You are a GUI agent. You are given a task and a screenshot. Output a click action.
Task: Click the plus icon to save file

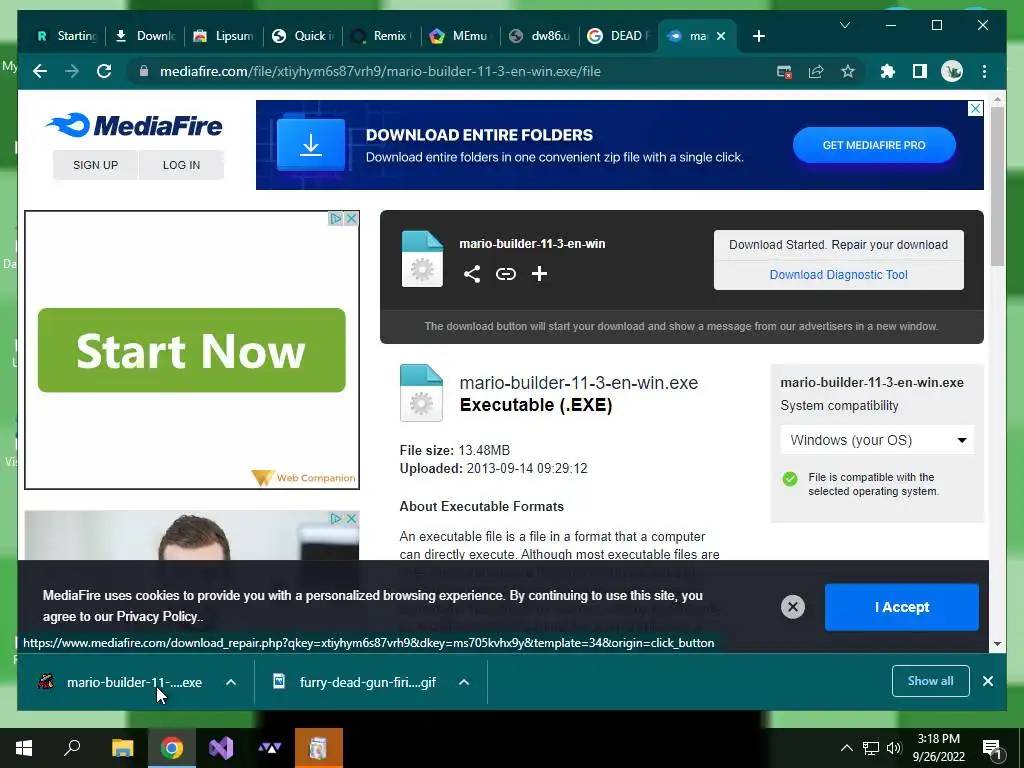click(x=539, y=274)
